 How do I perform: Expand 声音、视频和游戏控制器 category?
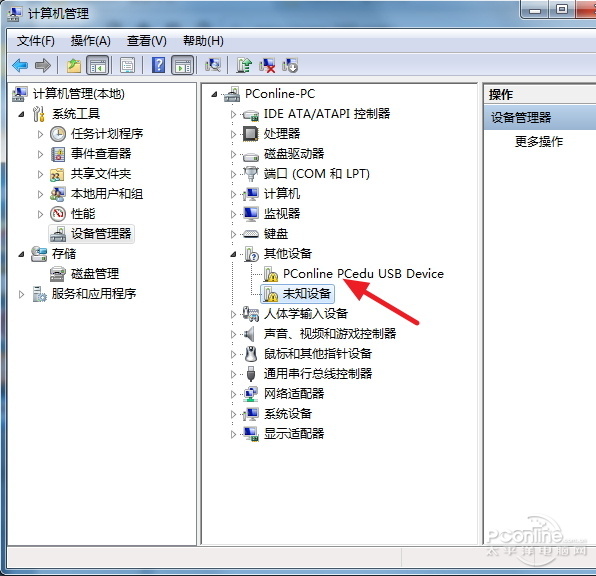tap(233, 334)
